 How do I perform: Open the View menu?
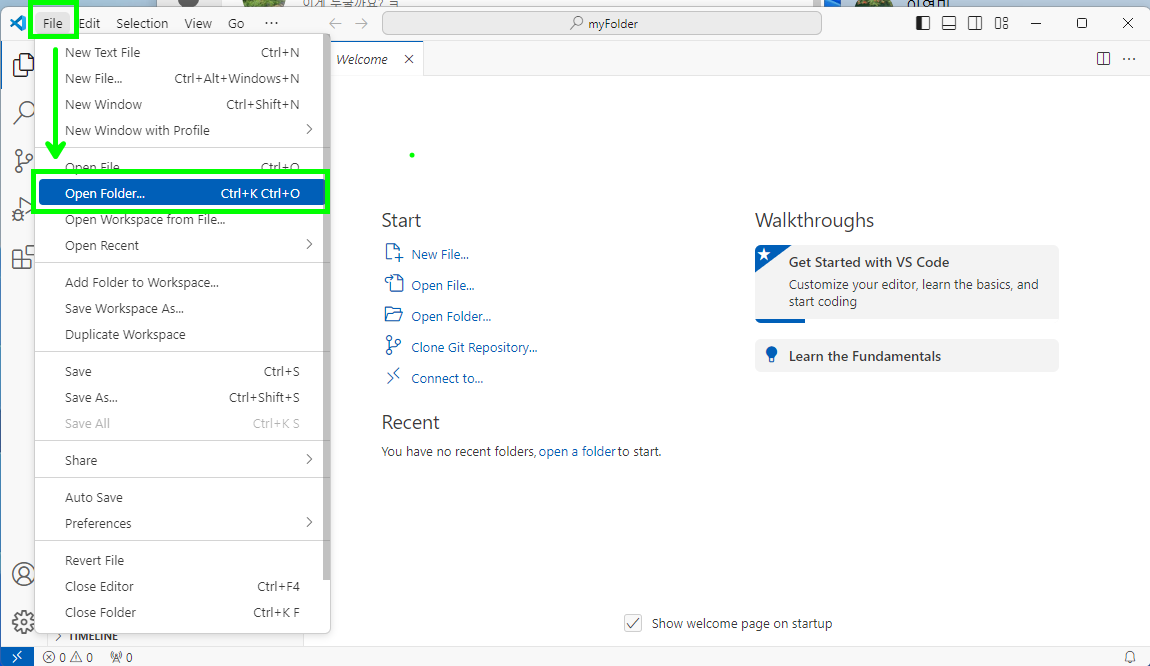198,23
